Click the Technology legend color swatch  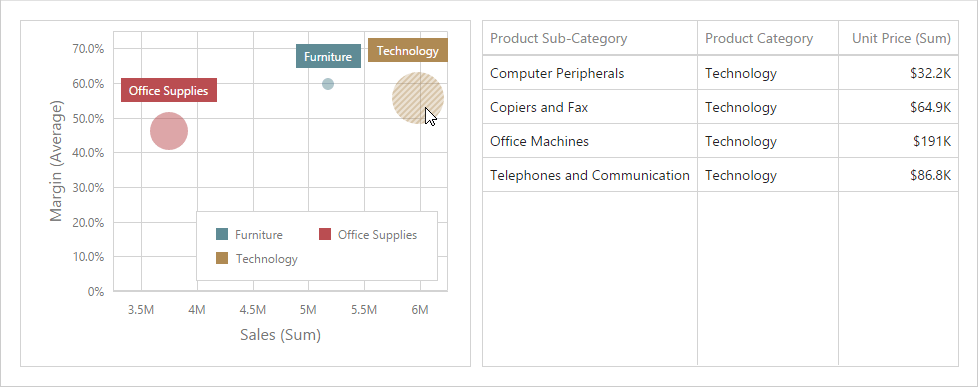pyautogui.click(x=222, y=258)
